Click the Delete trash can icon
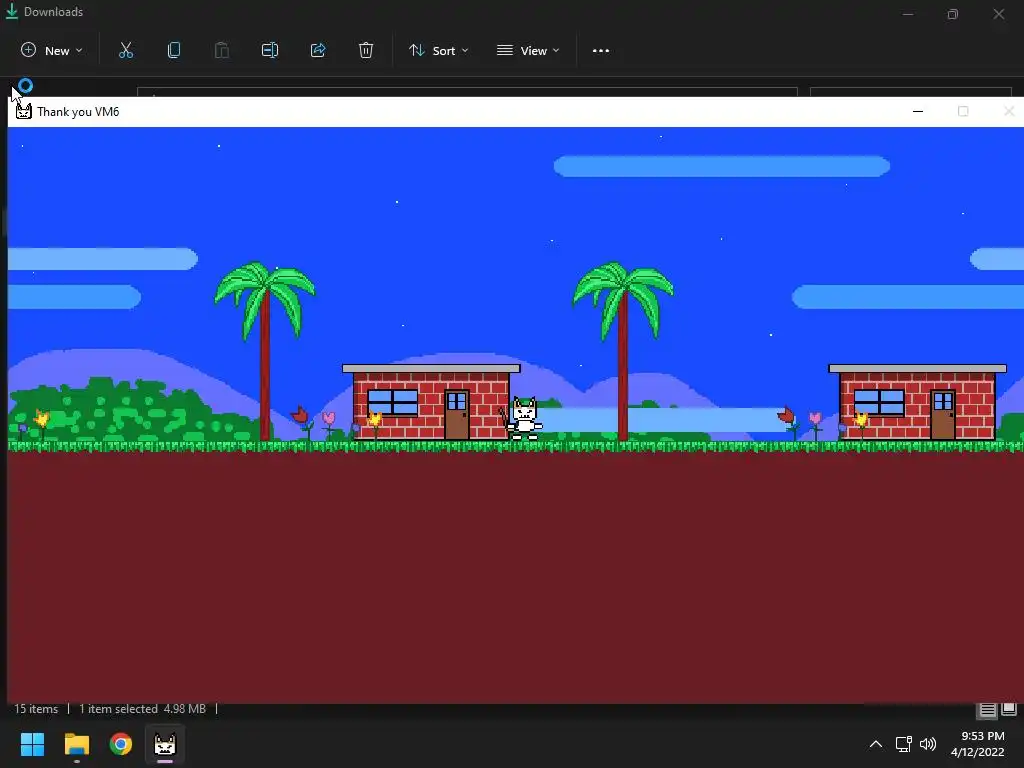 point(366,50)
